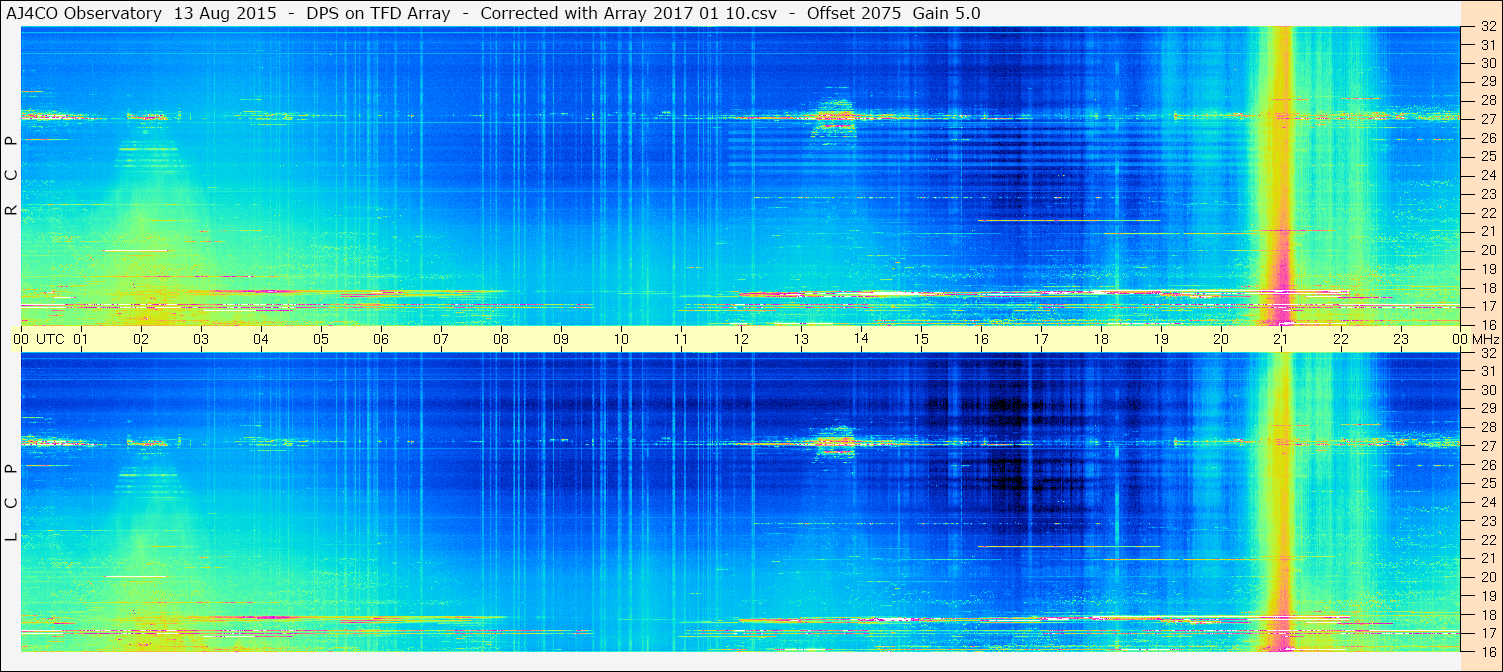The width and height of the screenshot is (1503, 672).
Task: Click the 18 MHz tick of LCP panel
Action: coord(1487,615)
